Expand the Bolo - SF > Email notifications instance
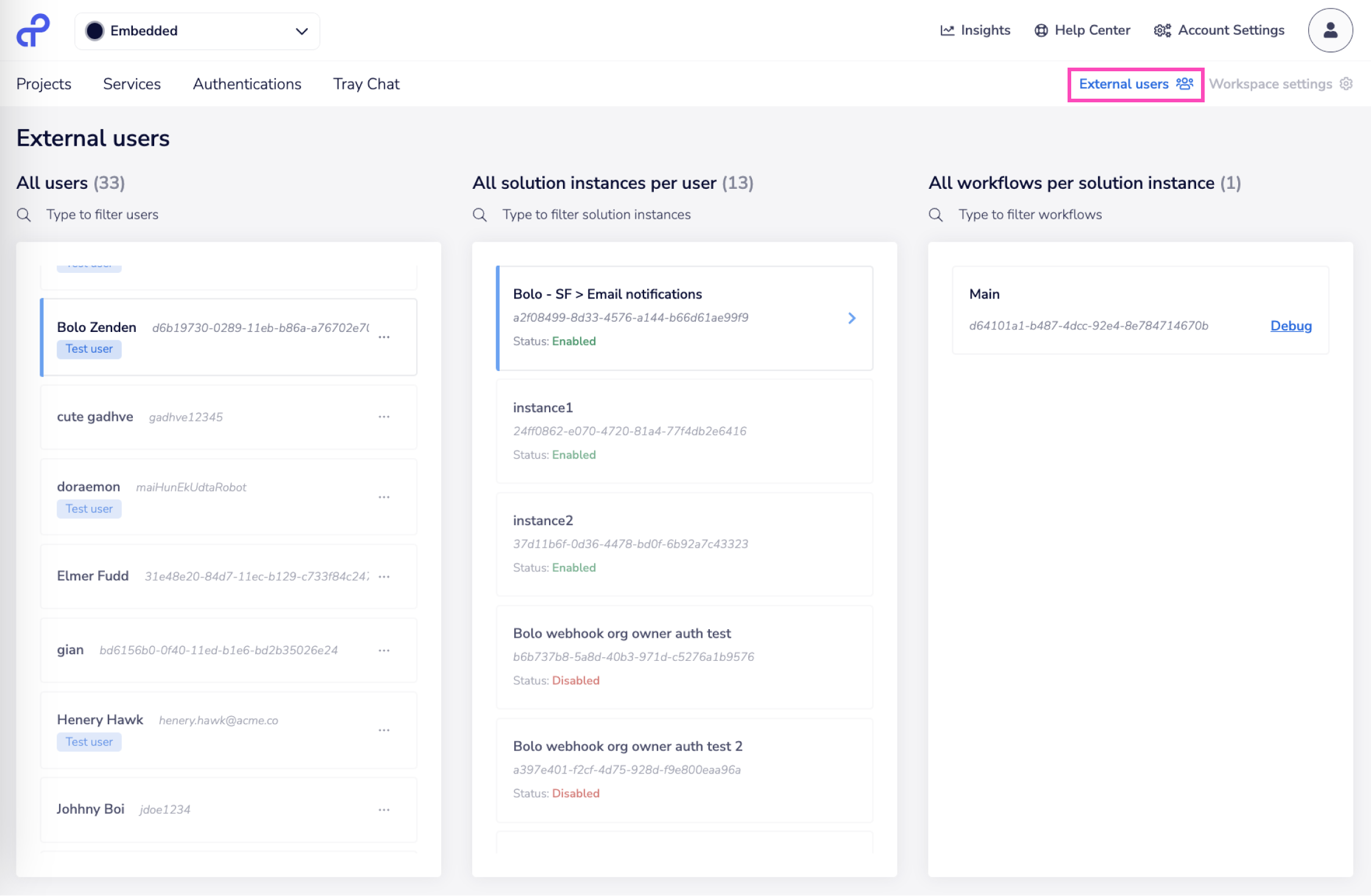 pos(851,317)
